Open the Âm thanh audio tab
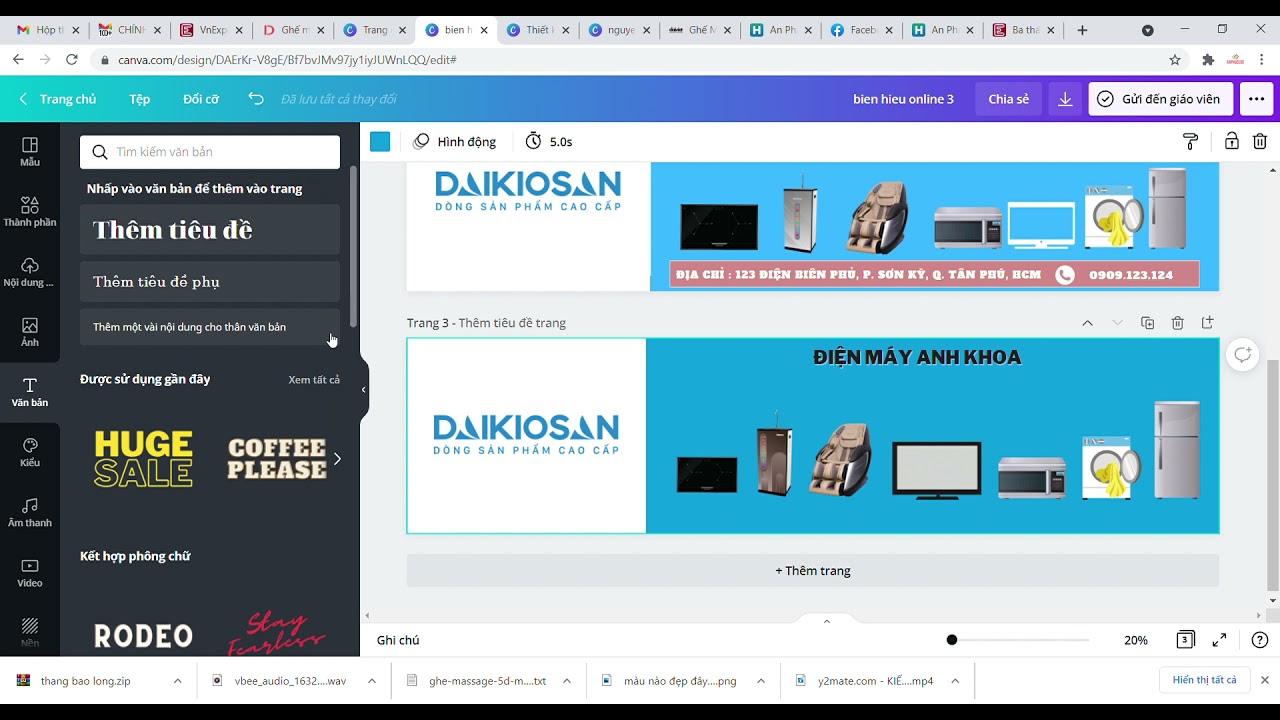The height and width of the screenshot is (720, 1280). pos(30,512)
